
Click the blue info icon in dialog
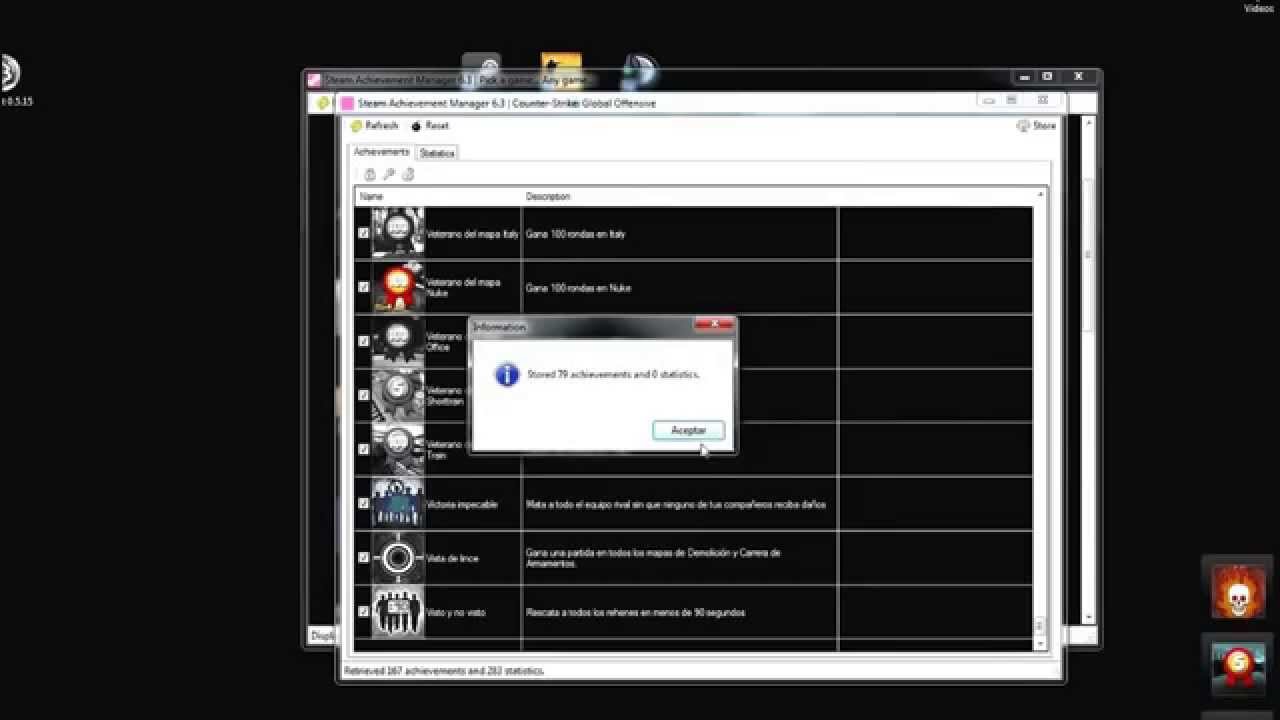point(507,375)
